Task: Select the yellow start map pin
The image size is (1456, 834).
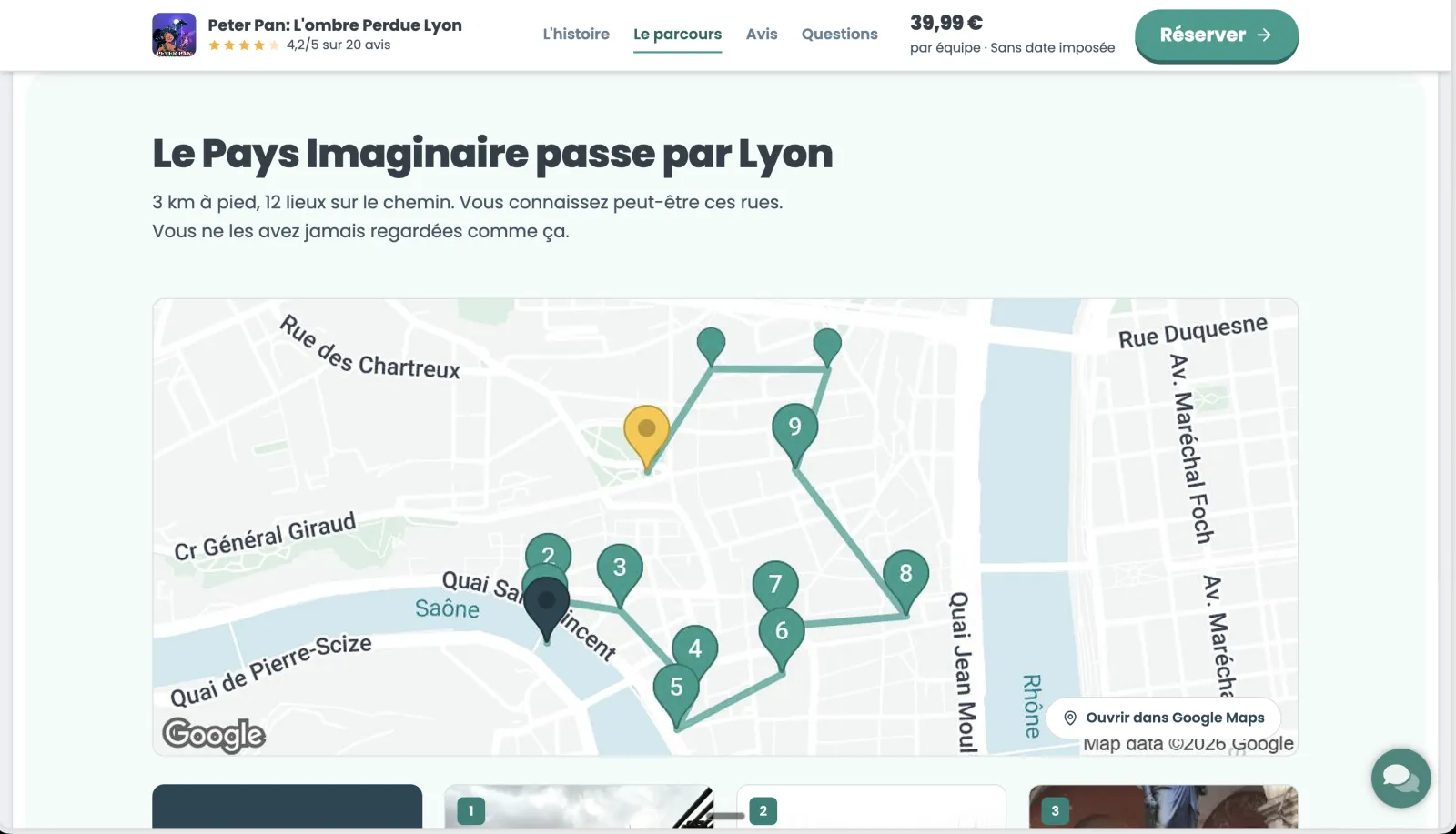Action: coord(647,438)
